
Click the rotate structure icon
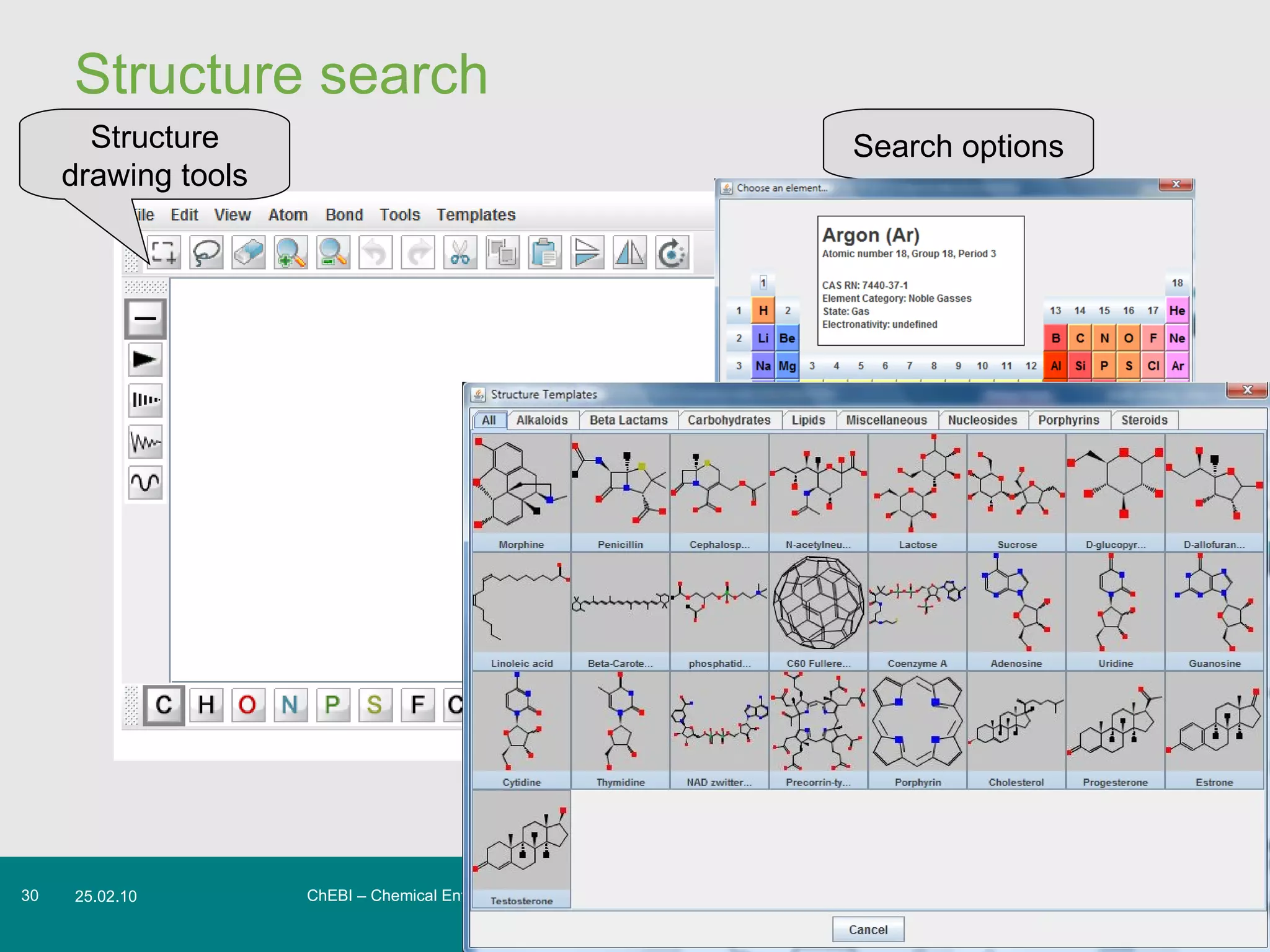pos(672,253)
